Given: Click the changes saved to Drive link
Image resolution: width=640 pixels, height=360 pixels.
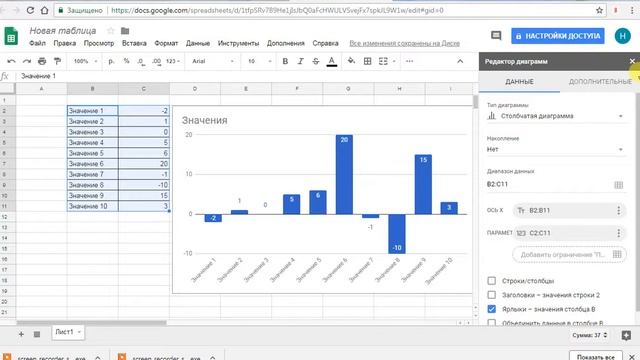Looking at the screenshot, I should coord(404,43).
